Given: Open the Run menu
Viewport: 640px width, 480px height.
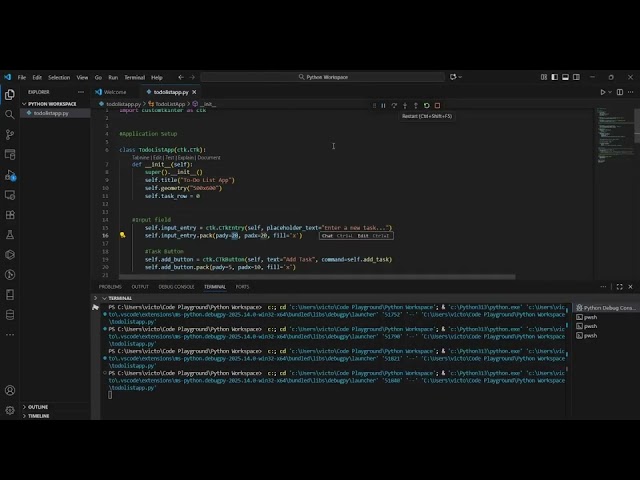Looking at the screenshot, I should (113, 77).
